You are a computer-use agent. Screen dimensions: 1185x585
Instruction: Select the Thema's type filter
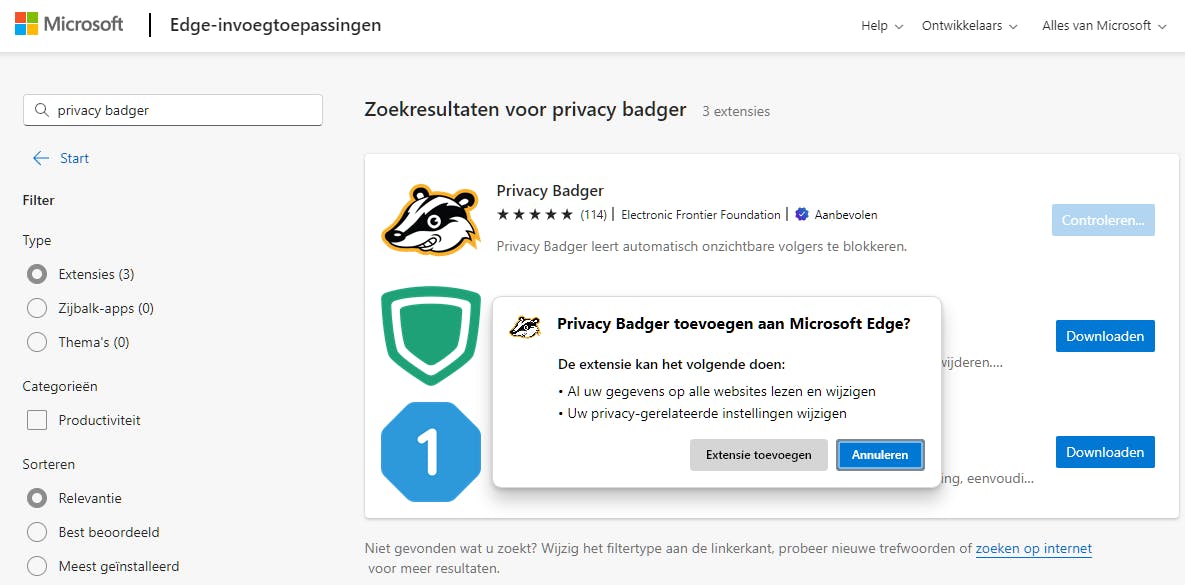coord(37,342)
